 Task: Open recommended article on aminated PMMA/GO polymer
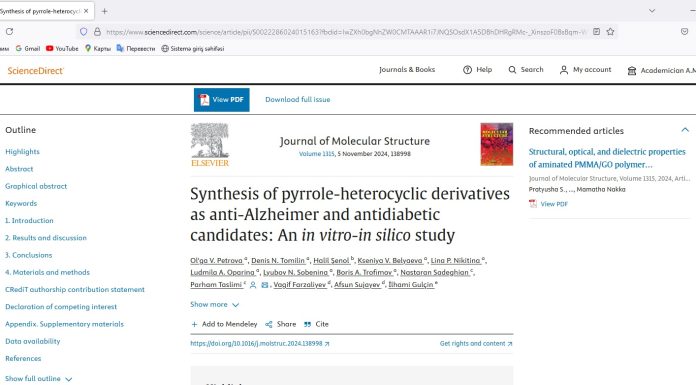607,158
